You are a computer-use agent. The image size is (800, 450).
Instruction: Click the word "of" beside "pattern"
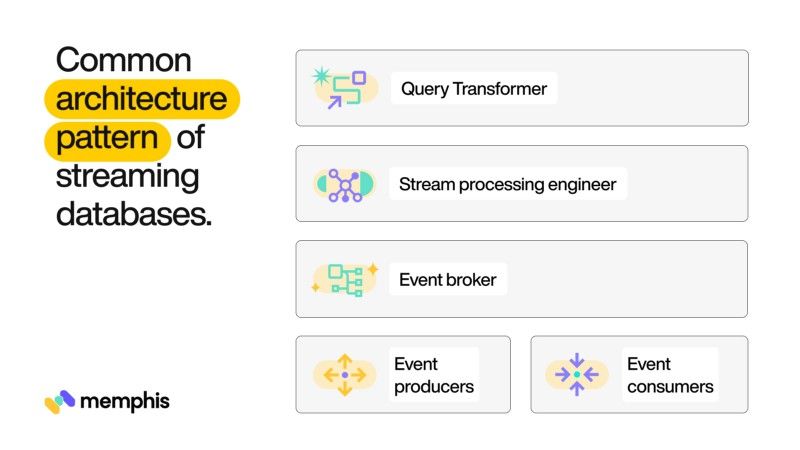coord(190,138)
